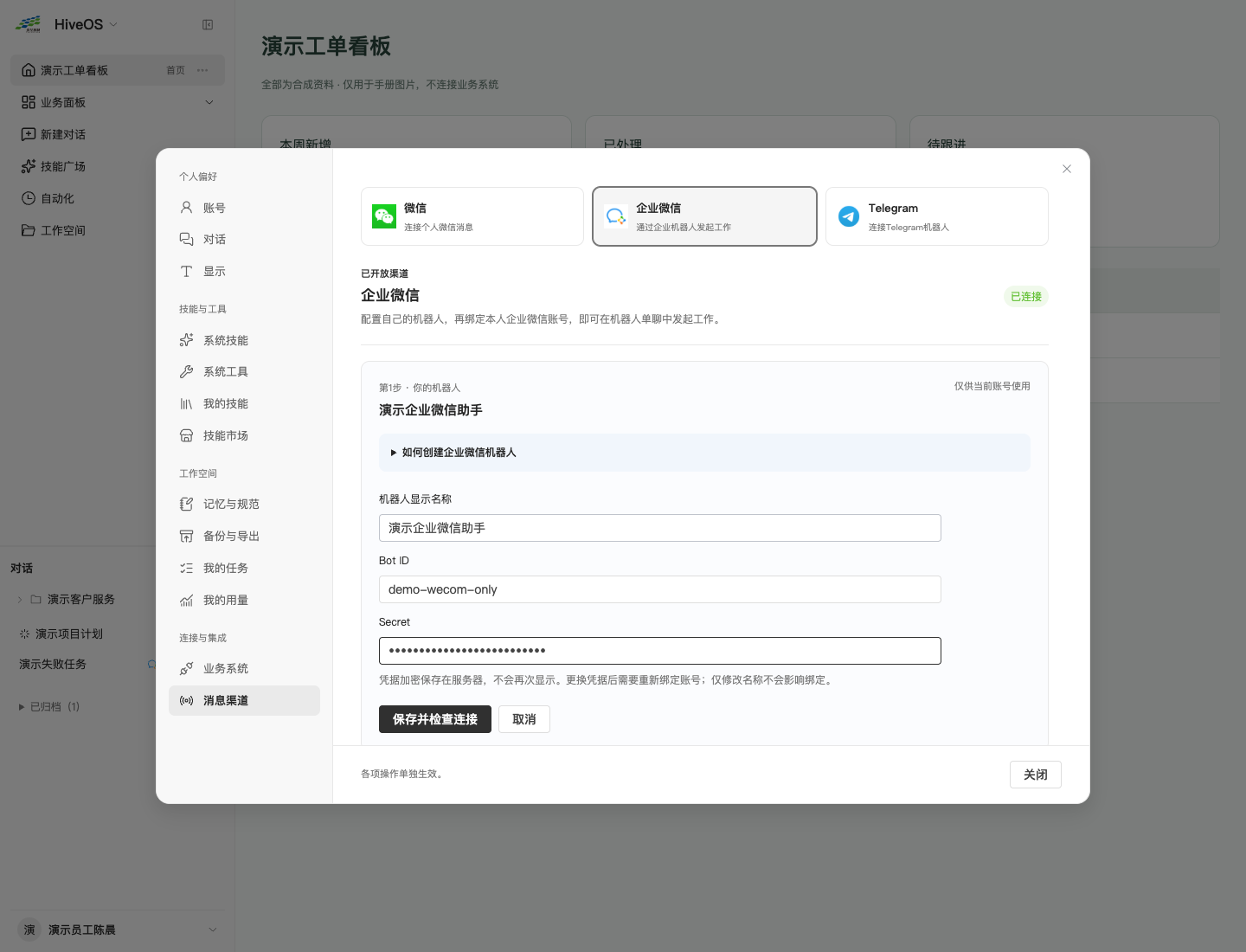Click the 技能市场 store icon

coord(186,436)
